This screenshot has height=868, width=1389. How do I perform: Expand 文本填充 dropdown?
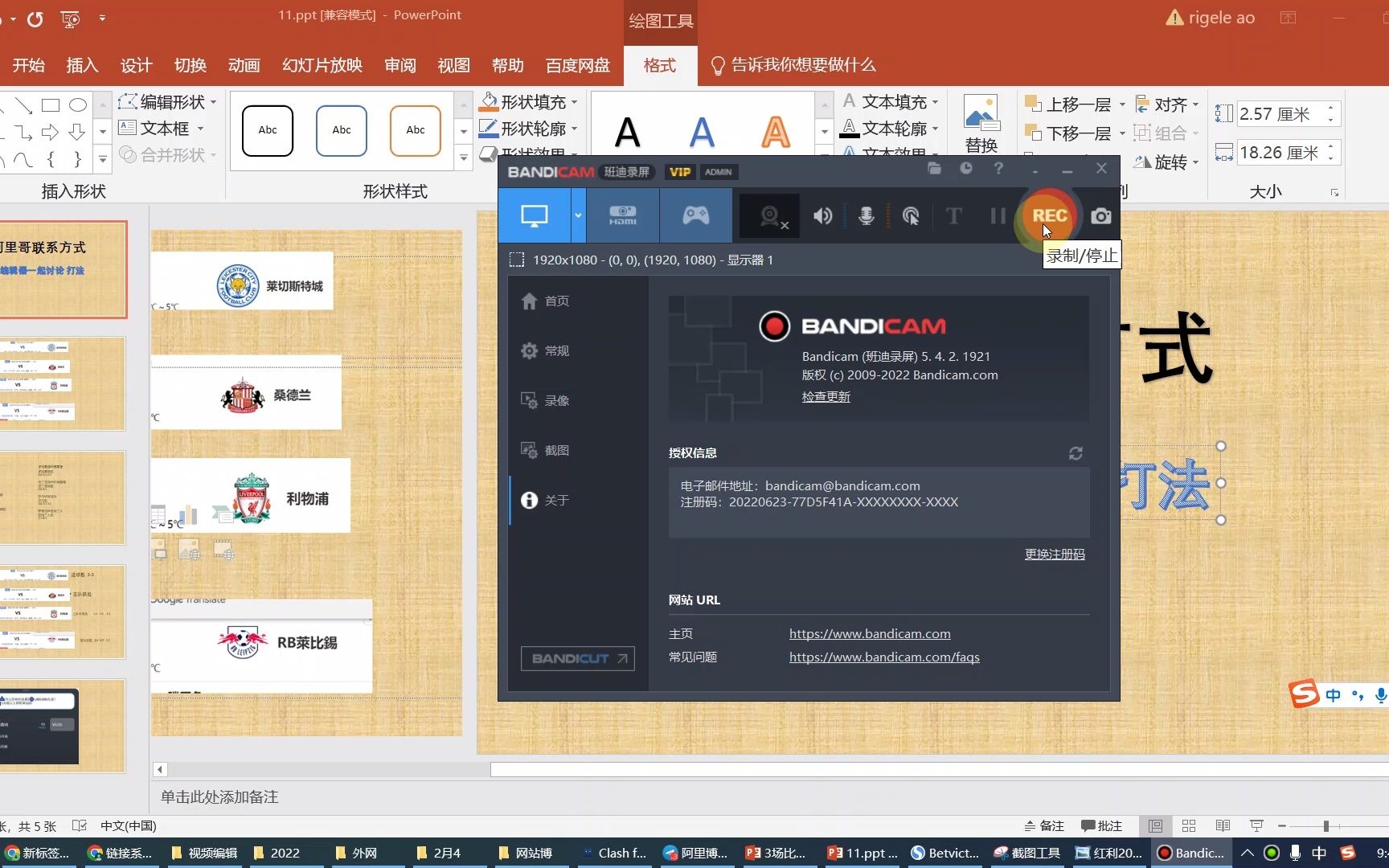[x=935, y=102]
